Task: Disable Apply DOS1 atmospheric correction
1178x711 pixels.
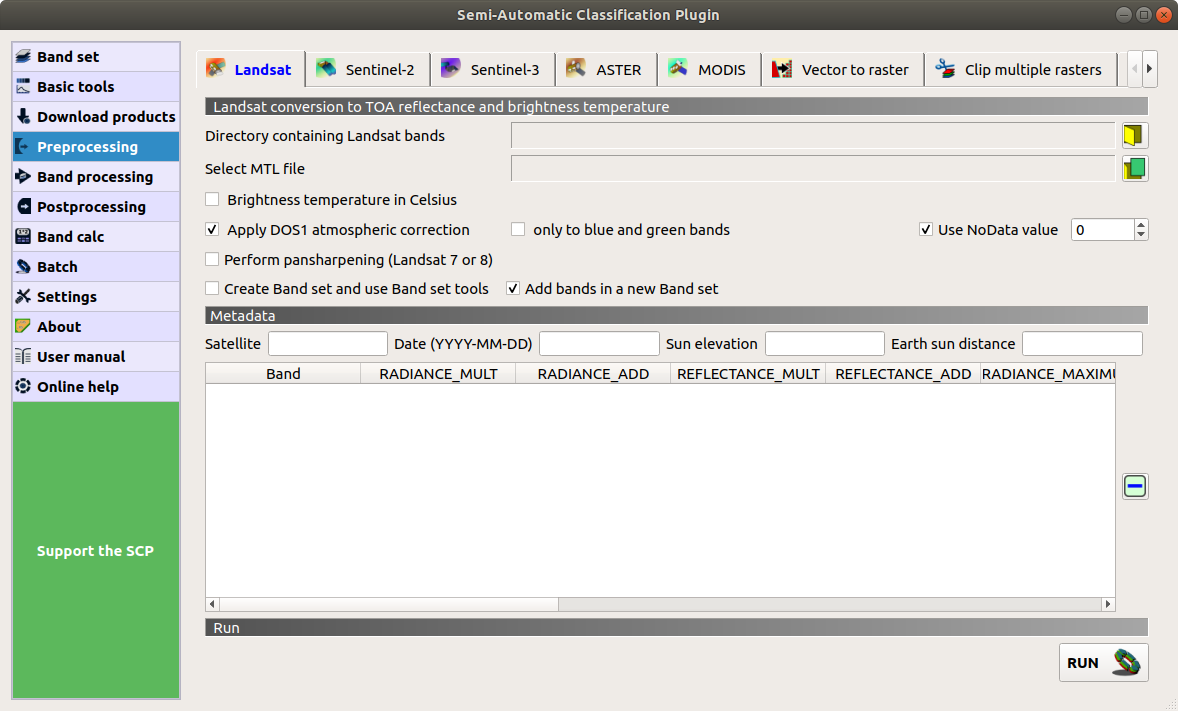Action: pos(213,230)
